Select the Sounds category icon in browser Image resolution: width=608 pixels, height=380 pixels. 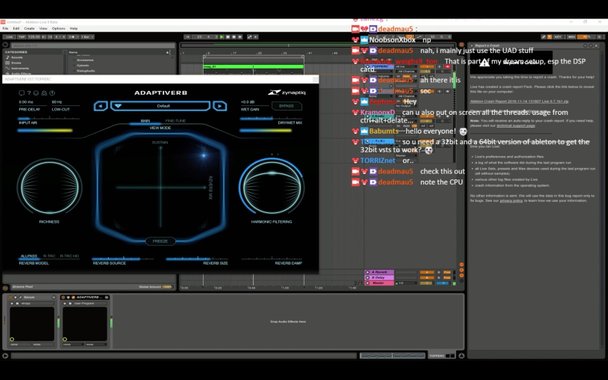click(7, 57)
